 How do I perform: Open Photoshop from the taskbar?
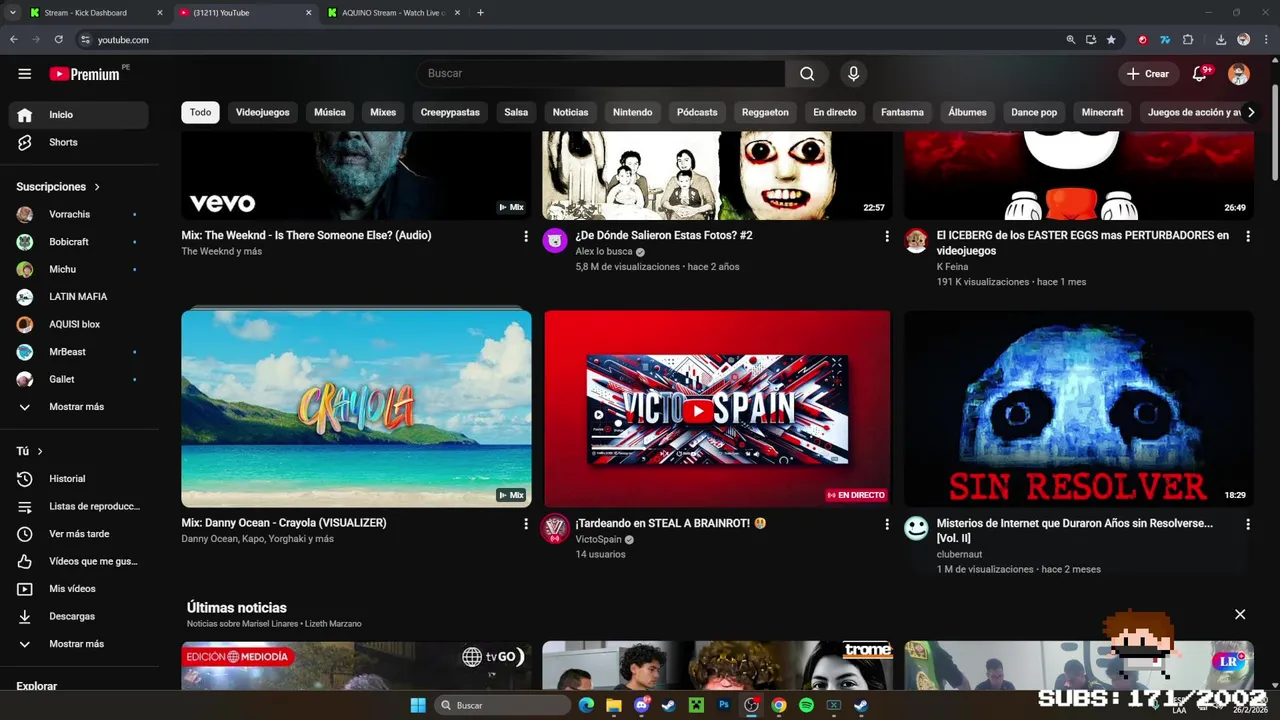pos(724,705)
